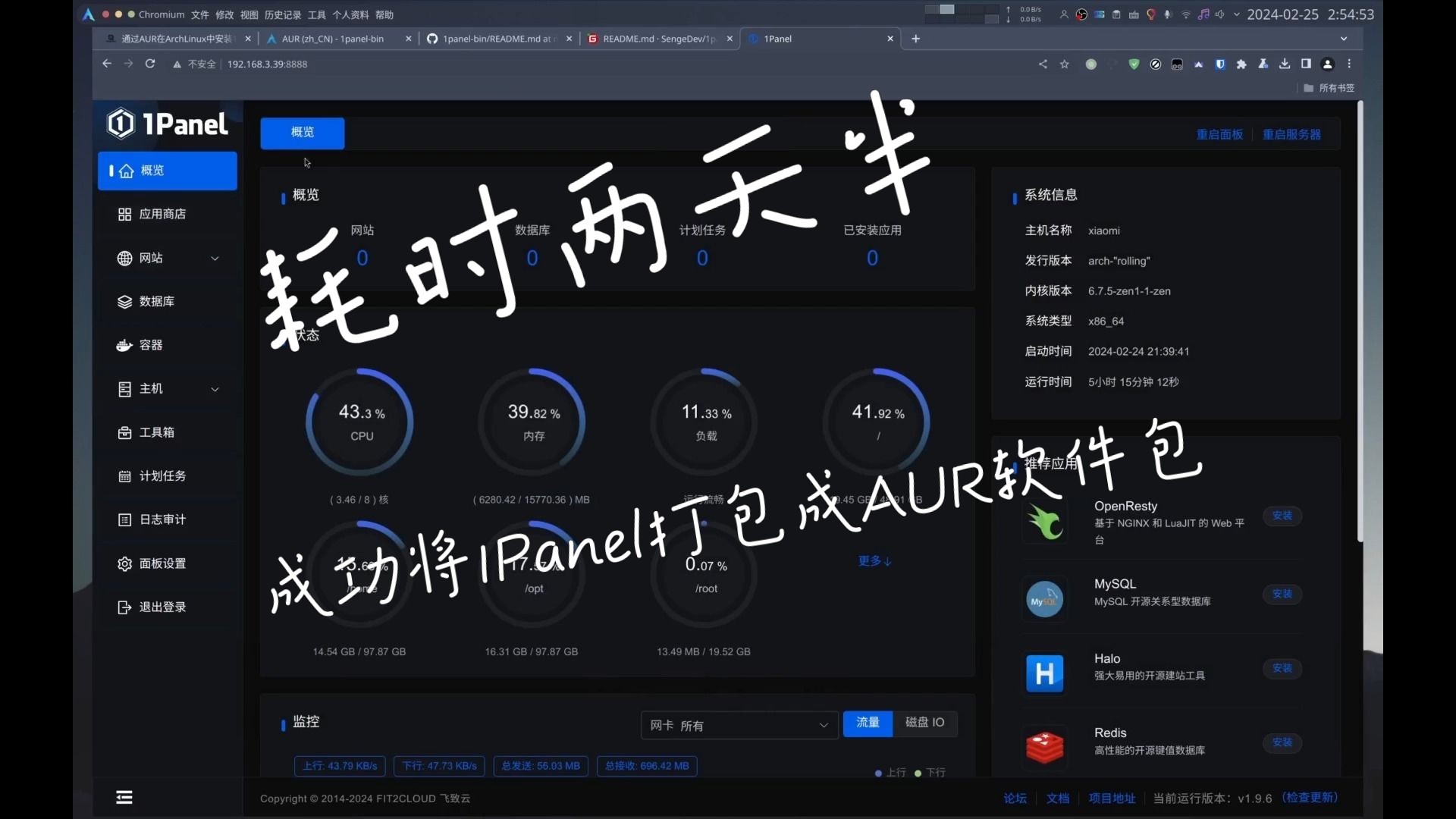Switch to README.md SengeDev tab
This screenshot has width=1456, height=819.
tap(658, 39)
